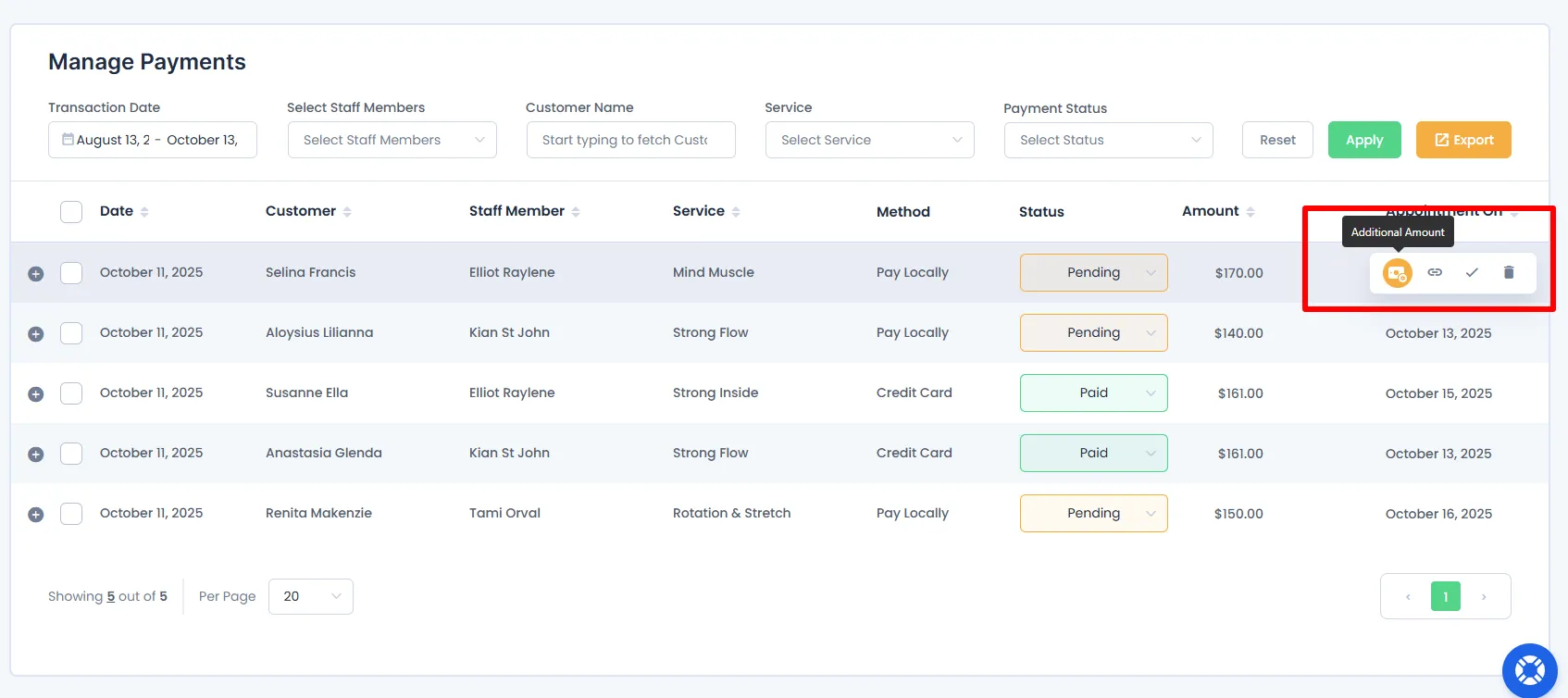Open the help lifebuoy chat icon
This screenshot has height=698, width=1568.
click(1530, 670)
